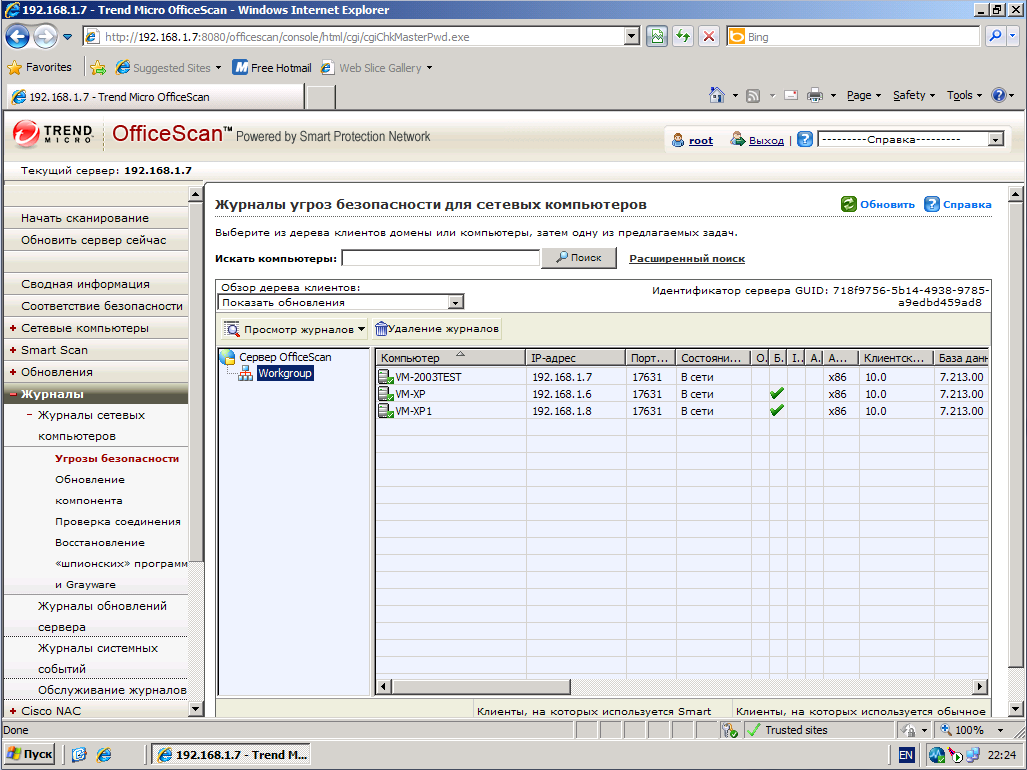Click the Zoom level magnifier in status bar
This screenshot has width=1027, height=770.
946,729
